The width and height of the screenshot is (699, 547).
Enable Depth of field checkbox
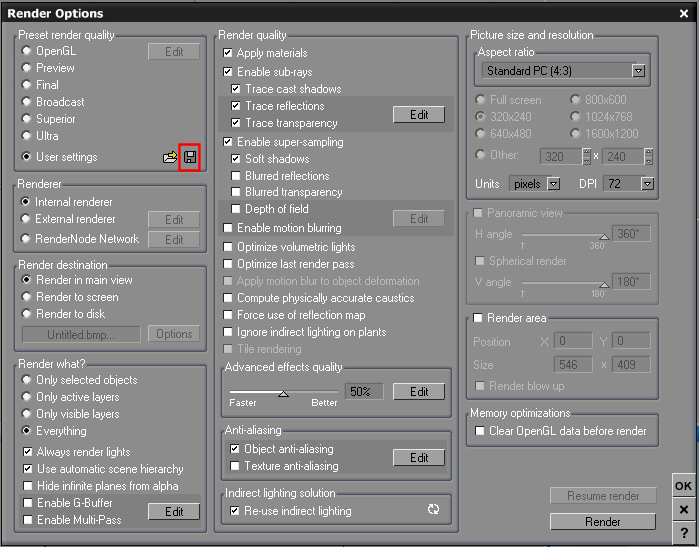click(x=236, y=209)
